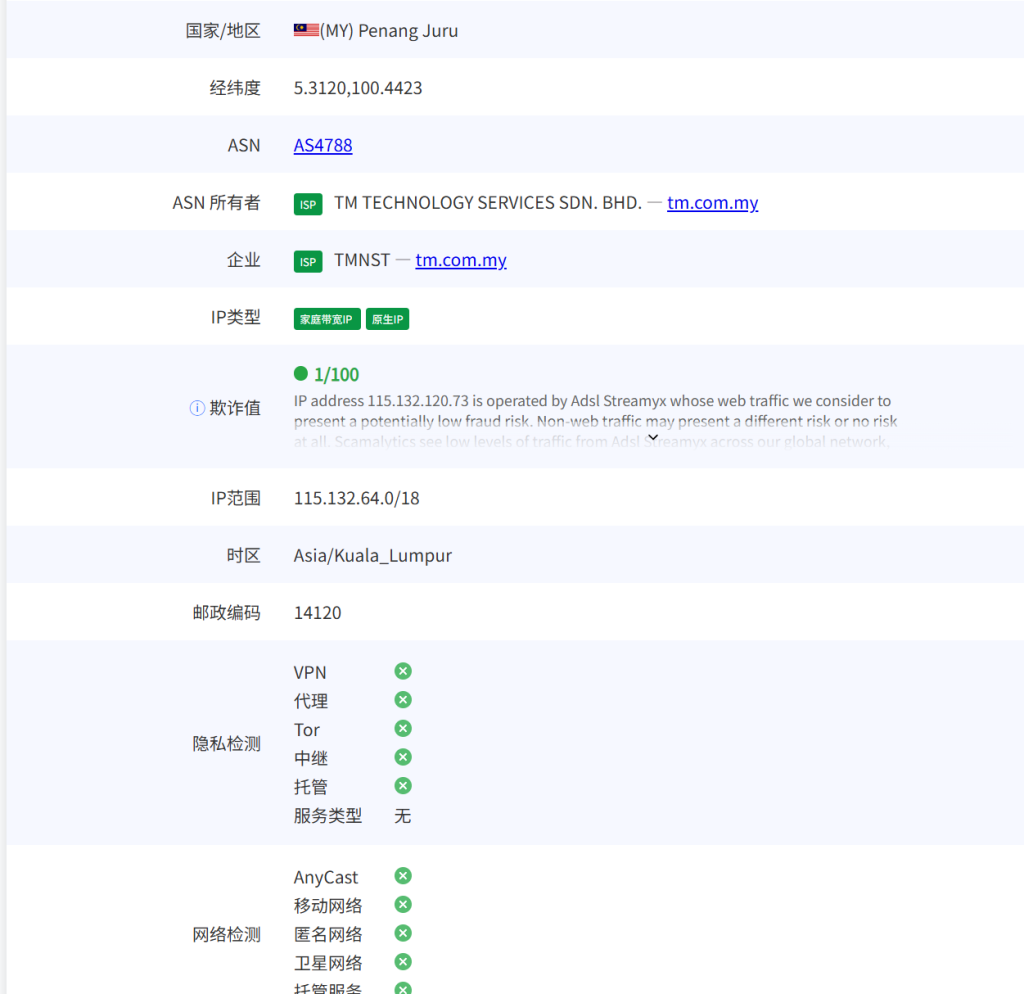Viewport: 1024px width, 994px height.
Task: Open the AS4788 ASN link
Action: [323, 145]
